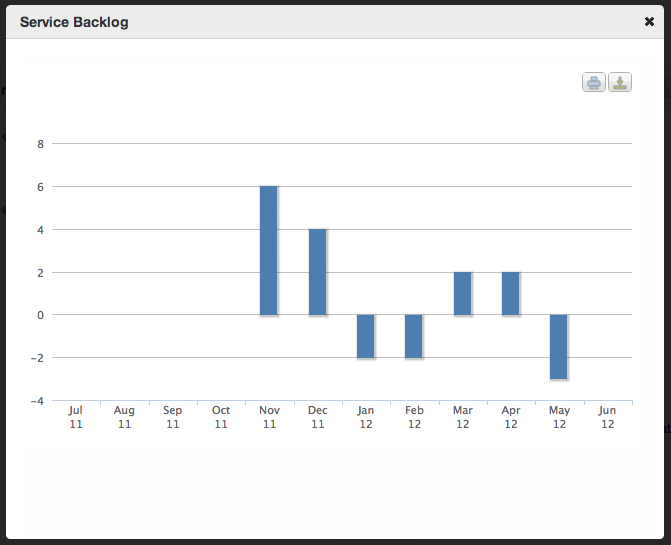
Task: Select the Nov 11 bar
Action: tap(268, 250)
